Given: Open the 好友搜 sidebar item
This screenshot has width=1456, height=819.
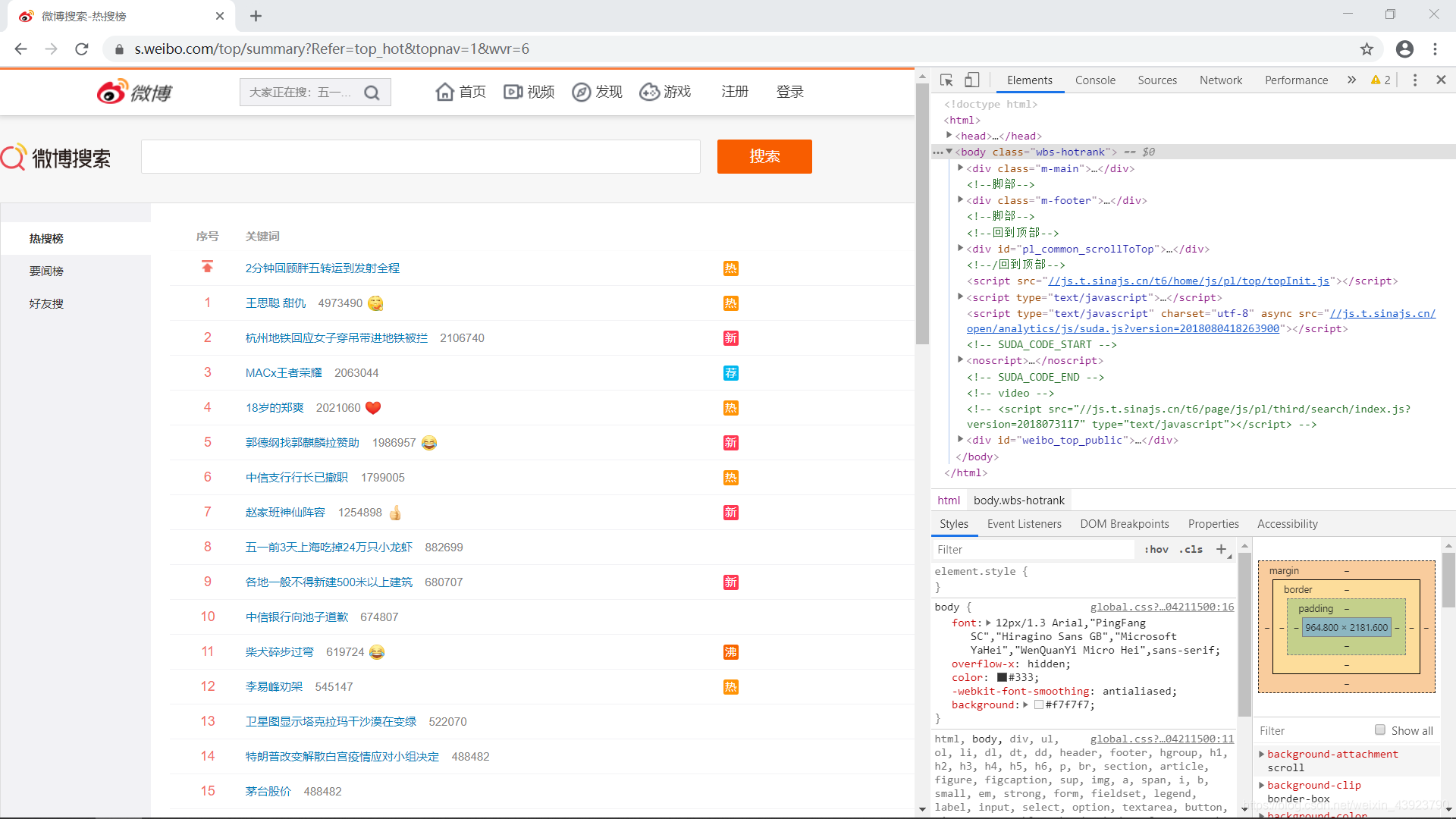Looking at the screenshot, I should coord(46,303).
